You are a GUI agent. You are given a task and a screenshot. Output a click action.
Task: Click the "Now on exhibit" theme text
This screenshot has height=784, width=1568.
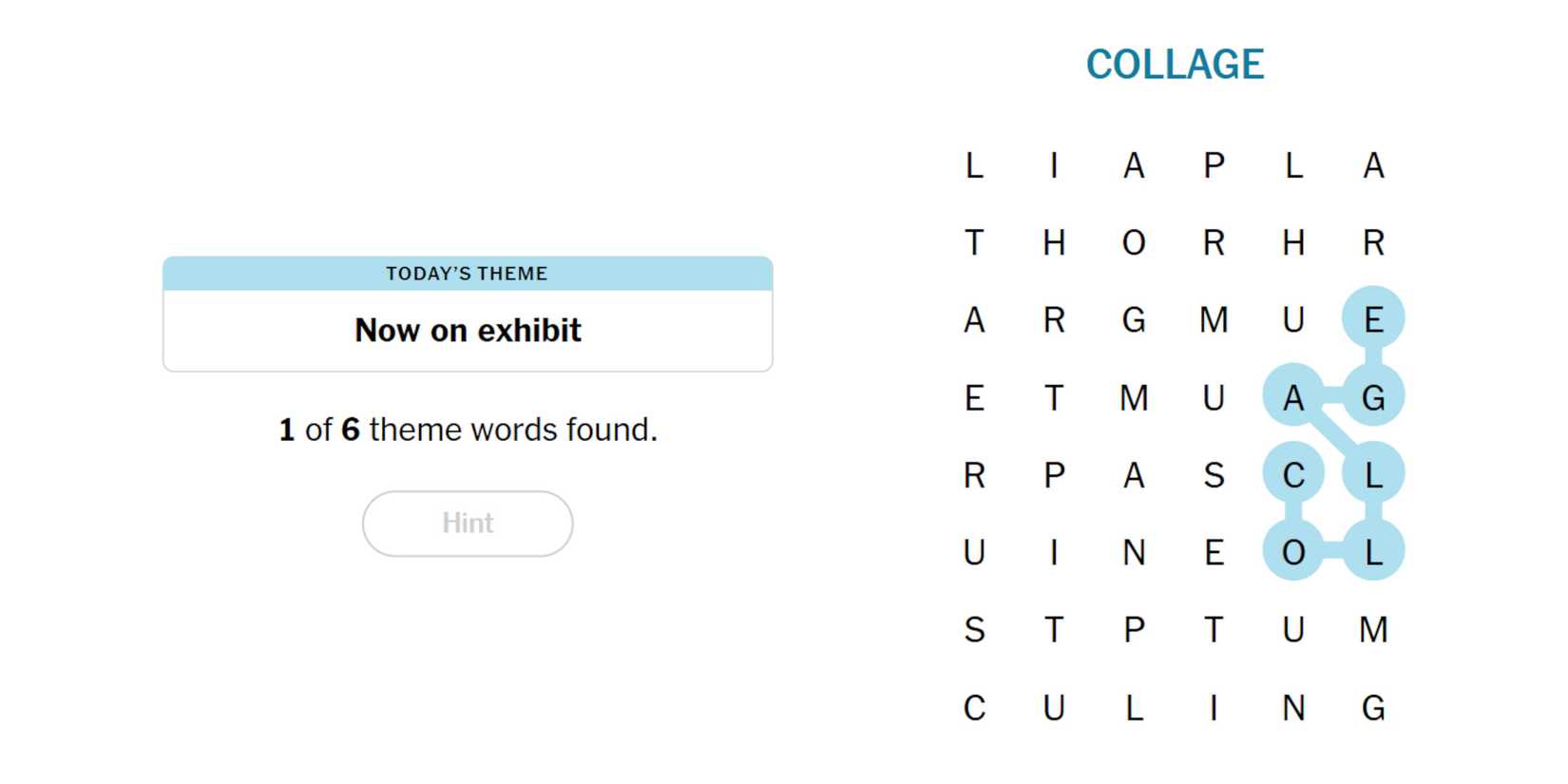(x=468, y=331)
